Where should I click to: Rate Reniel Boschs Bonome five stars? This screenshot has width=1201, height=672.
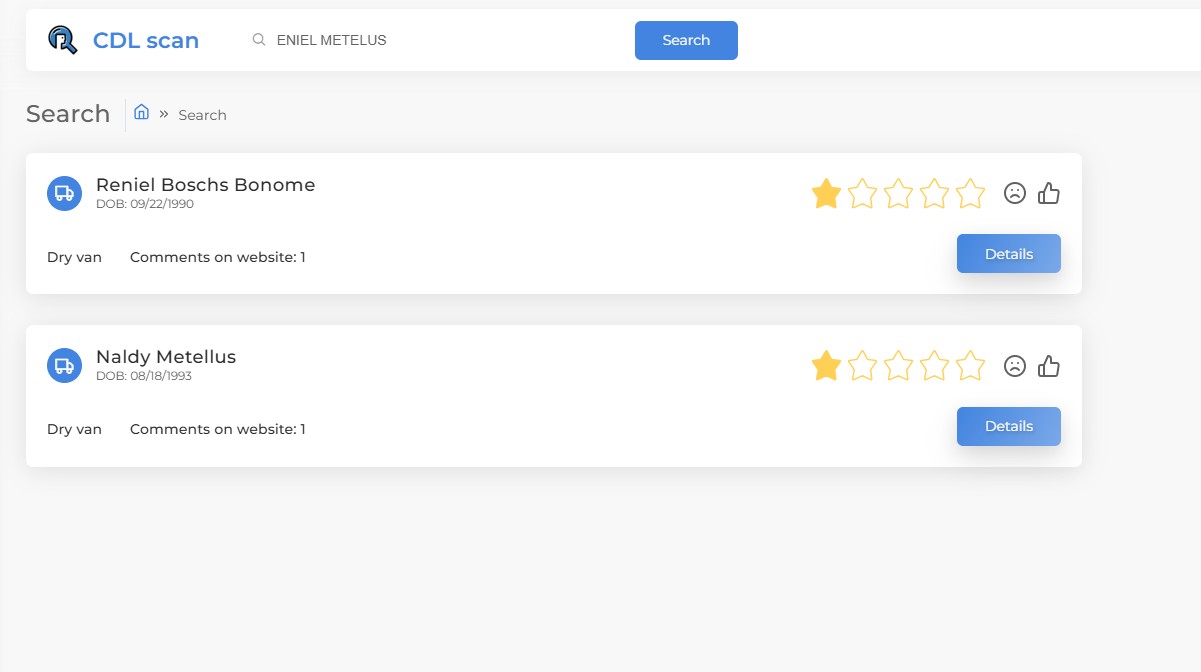point(970,193)
